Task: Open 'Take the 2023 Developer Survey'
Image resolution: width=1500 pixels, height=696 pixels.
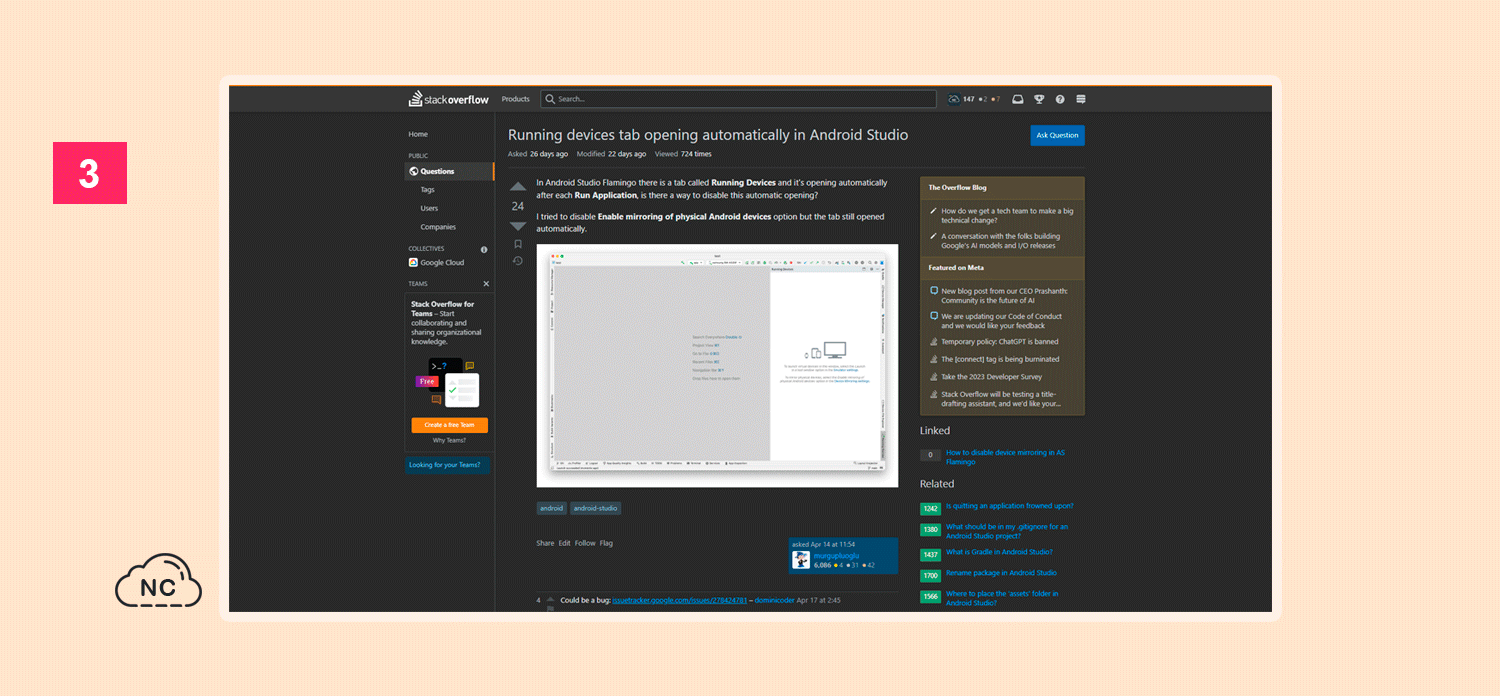Action: click(x=992, y=377)
